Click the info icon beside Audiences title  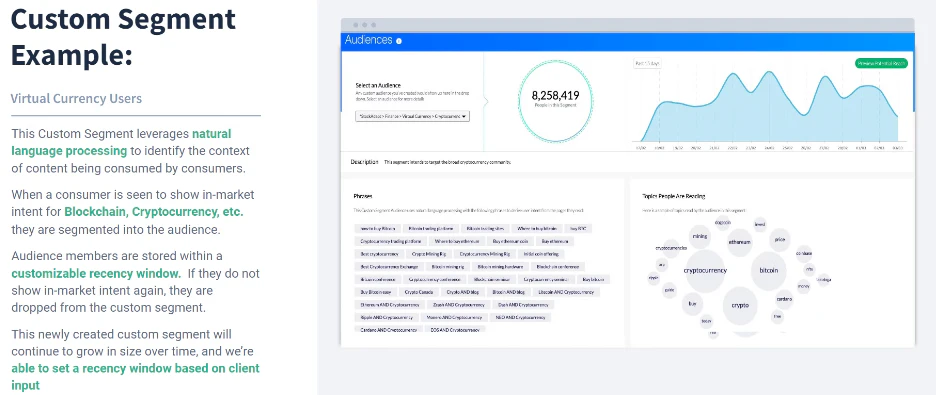399,41
